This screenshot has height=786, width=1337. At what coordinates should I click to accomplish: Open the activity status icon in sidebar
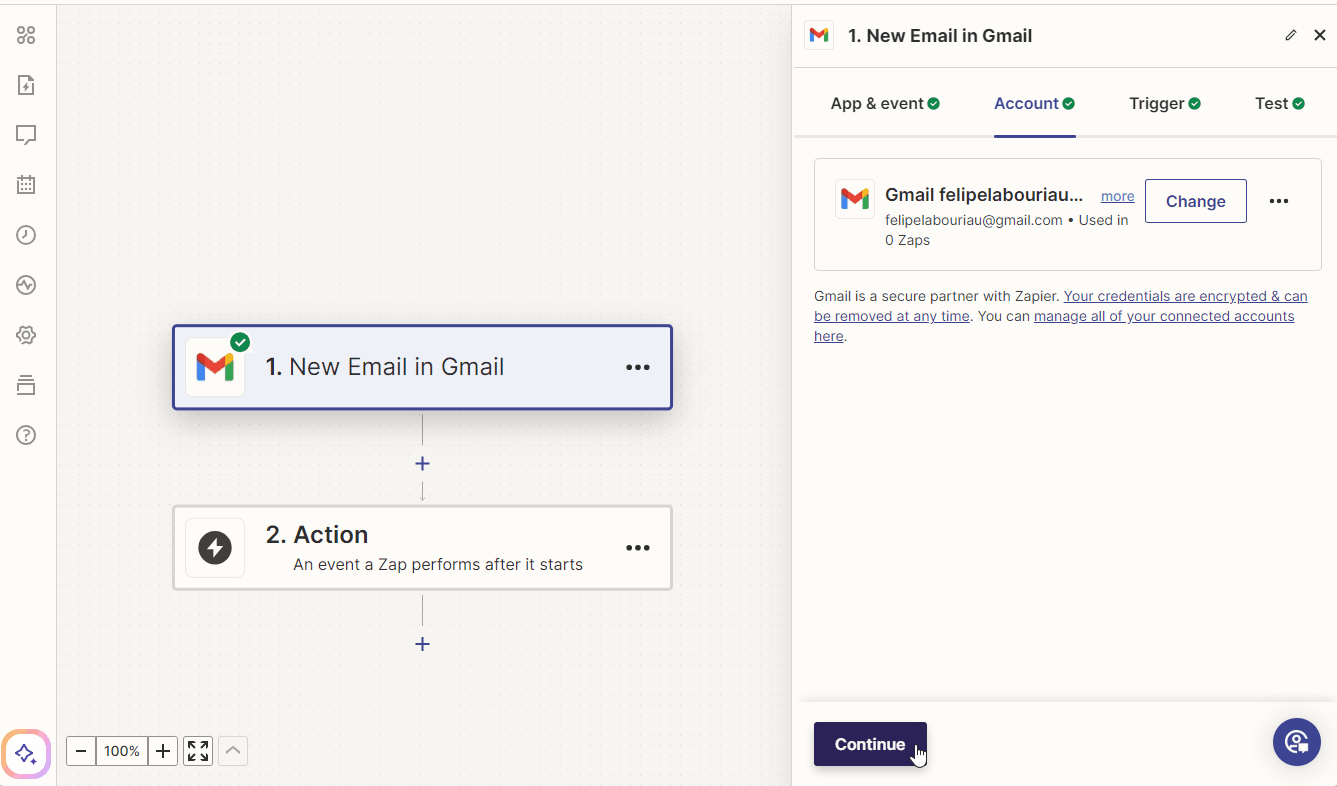coord(26,285)
